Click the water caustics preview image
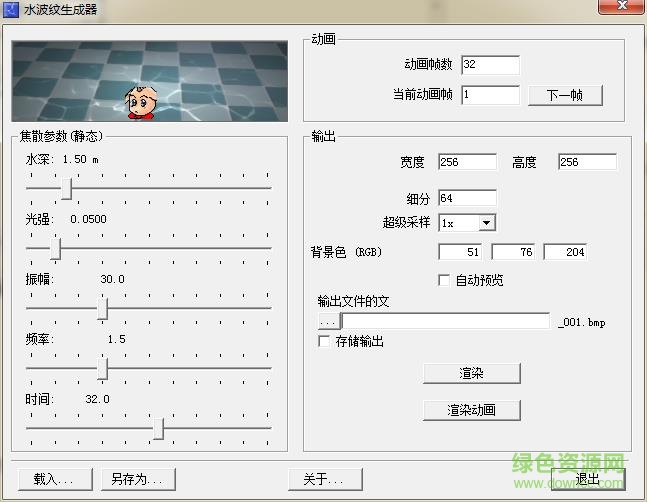 (150, 81)
